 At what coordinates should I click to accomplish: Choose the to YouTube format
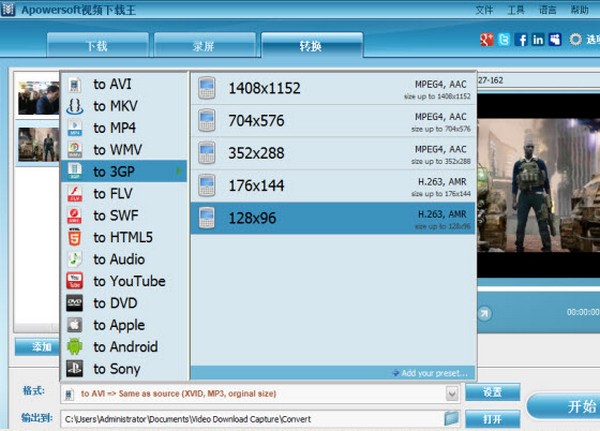tap(128, 281)
